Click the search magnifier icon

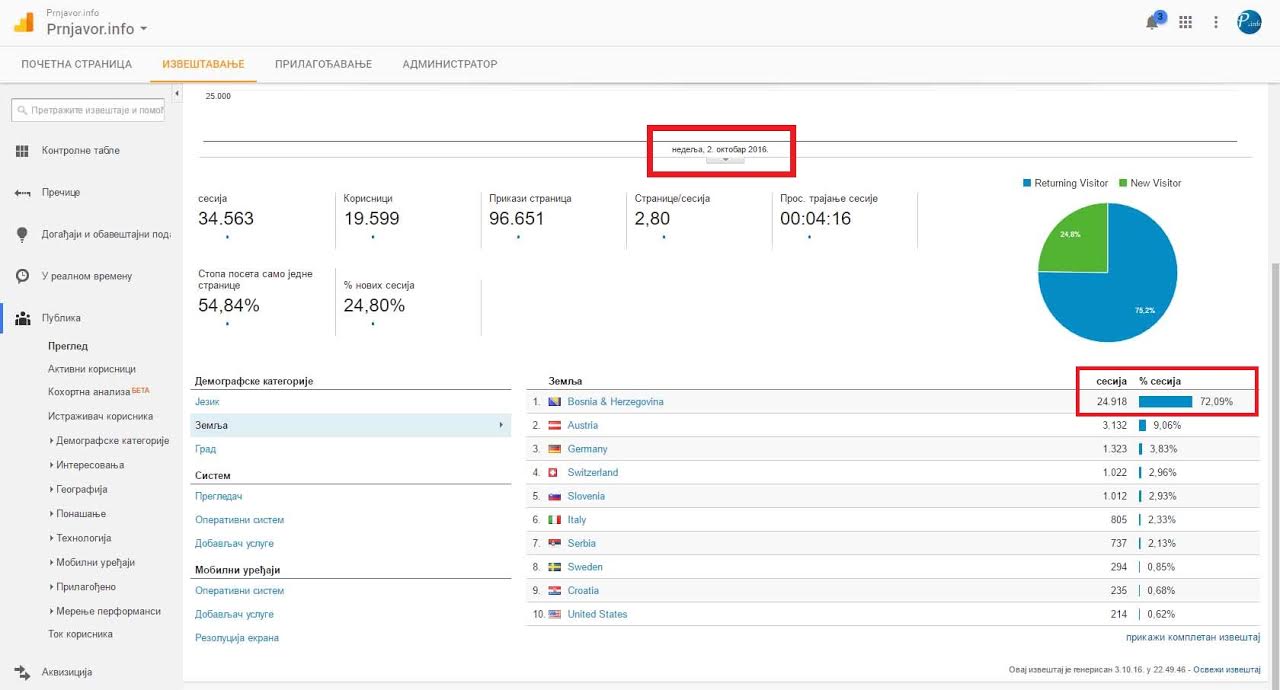(23, 110)
